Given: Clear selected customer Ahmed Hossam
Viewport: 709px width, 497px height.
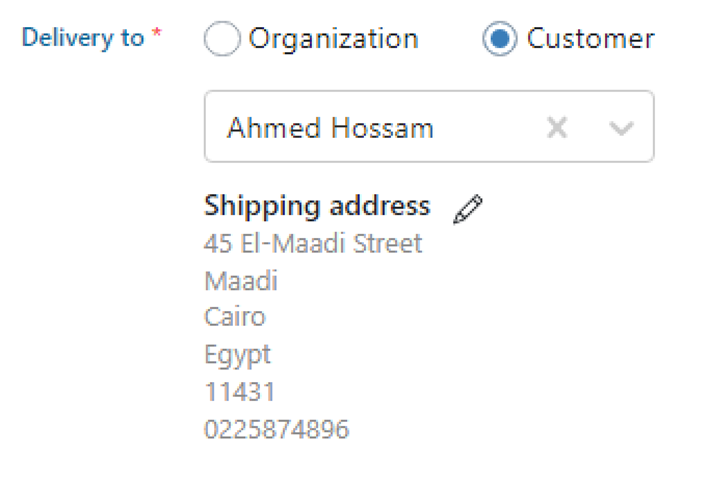Looking at the screenshot, I should click(x=557, y=128).
